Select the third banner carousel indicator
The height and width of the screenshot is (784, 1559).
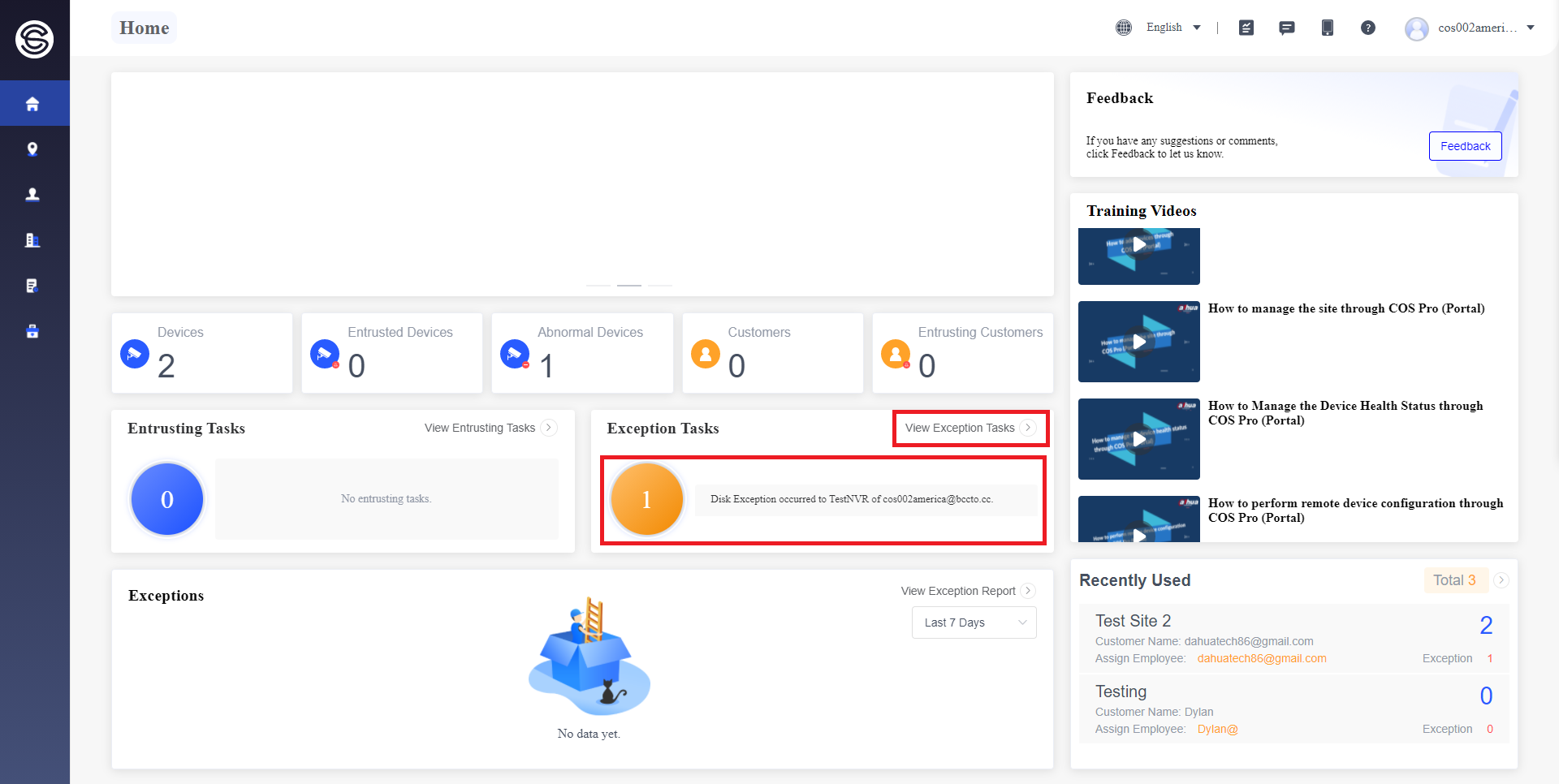(660, 286)
